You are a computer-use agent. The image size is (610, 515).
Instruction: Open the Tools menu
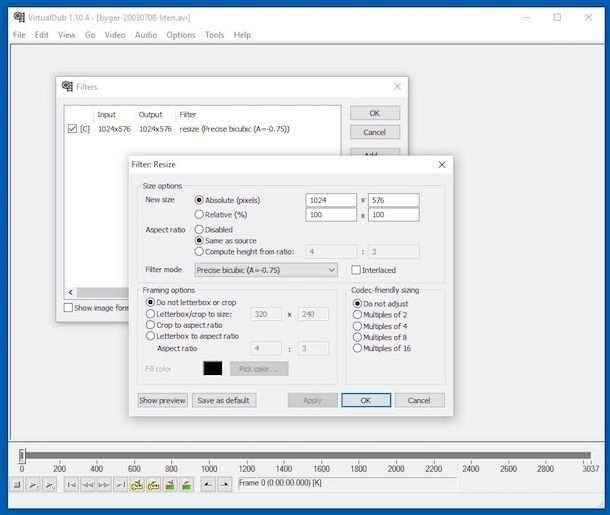tap(214, 35)
